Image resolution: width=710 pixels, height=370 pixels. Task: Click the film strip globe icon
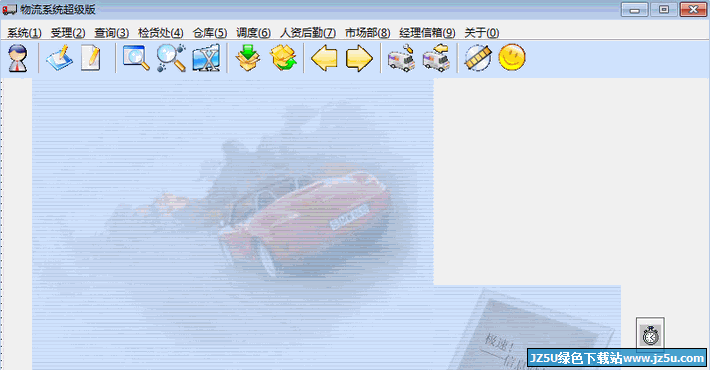(478, 58)
